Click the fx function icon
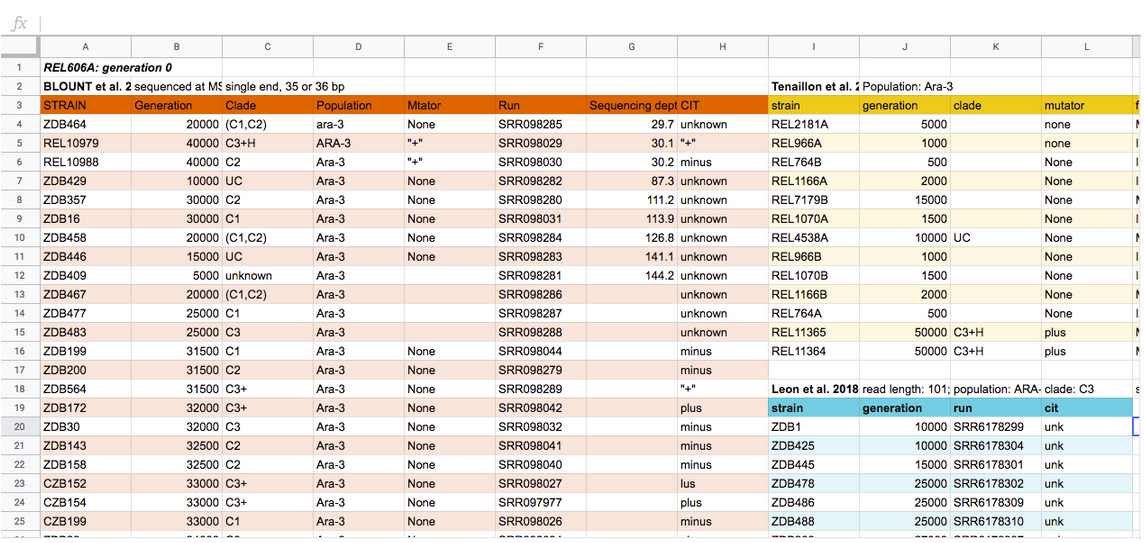1144x543 pixels. [19, 23]
